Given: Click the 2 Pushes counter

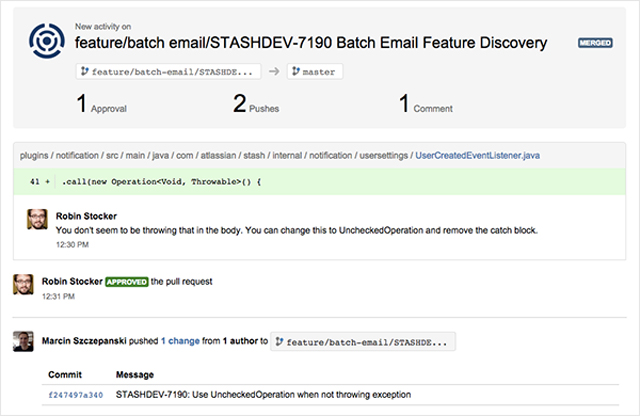Looking at the screenshot, I should coord(256,103).
